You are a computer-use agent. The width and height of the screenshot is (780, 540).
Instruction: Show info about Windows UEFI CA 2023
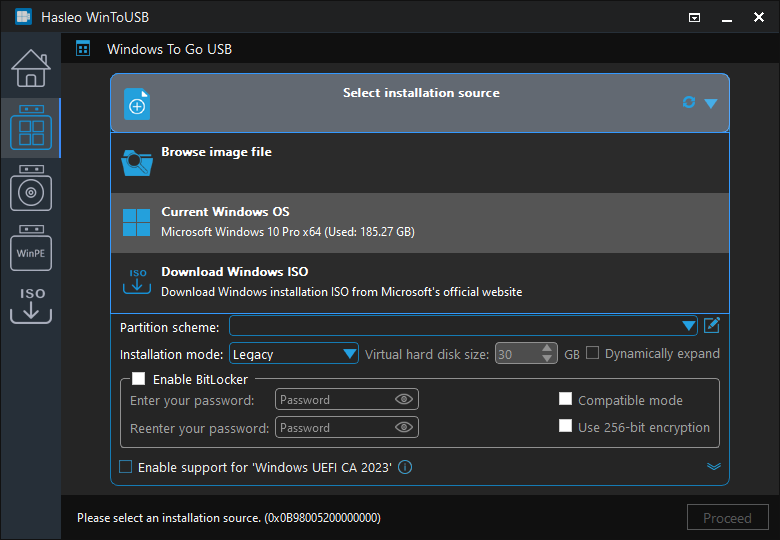coord(405,467)
